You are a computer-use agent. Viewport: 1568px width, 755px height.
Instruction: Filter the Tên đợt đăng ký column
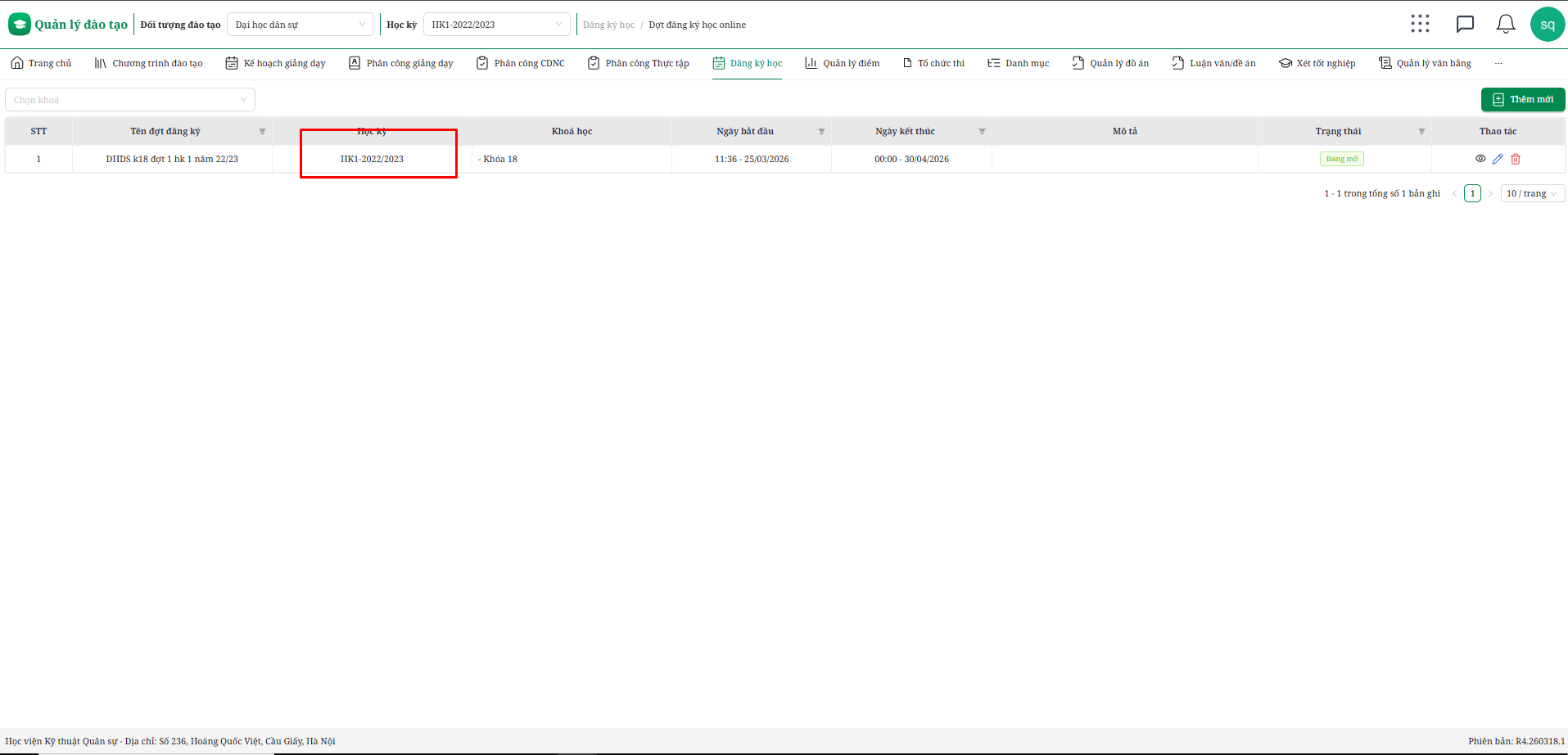262,132
